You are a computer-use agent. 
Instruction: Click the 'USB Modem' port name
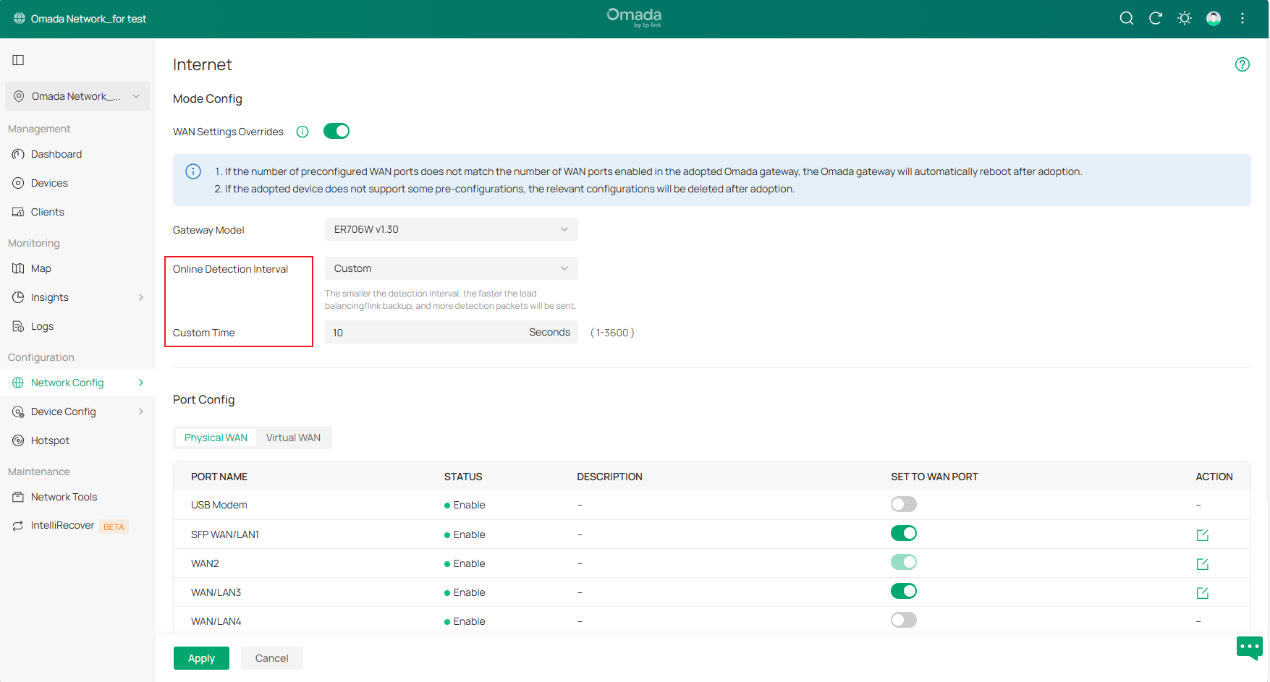pyautogui.click(x=219, y=505)
